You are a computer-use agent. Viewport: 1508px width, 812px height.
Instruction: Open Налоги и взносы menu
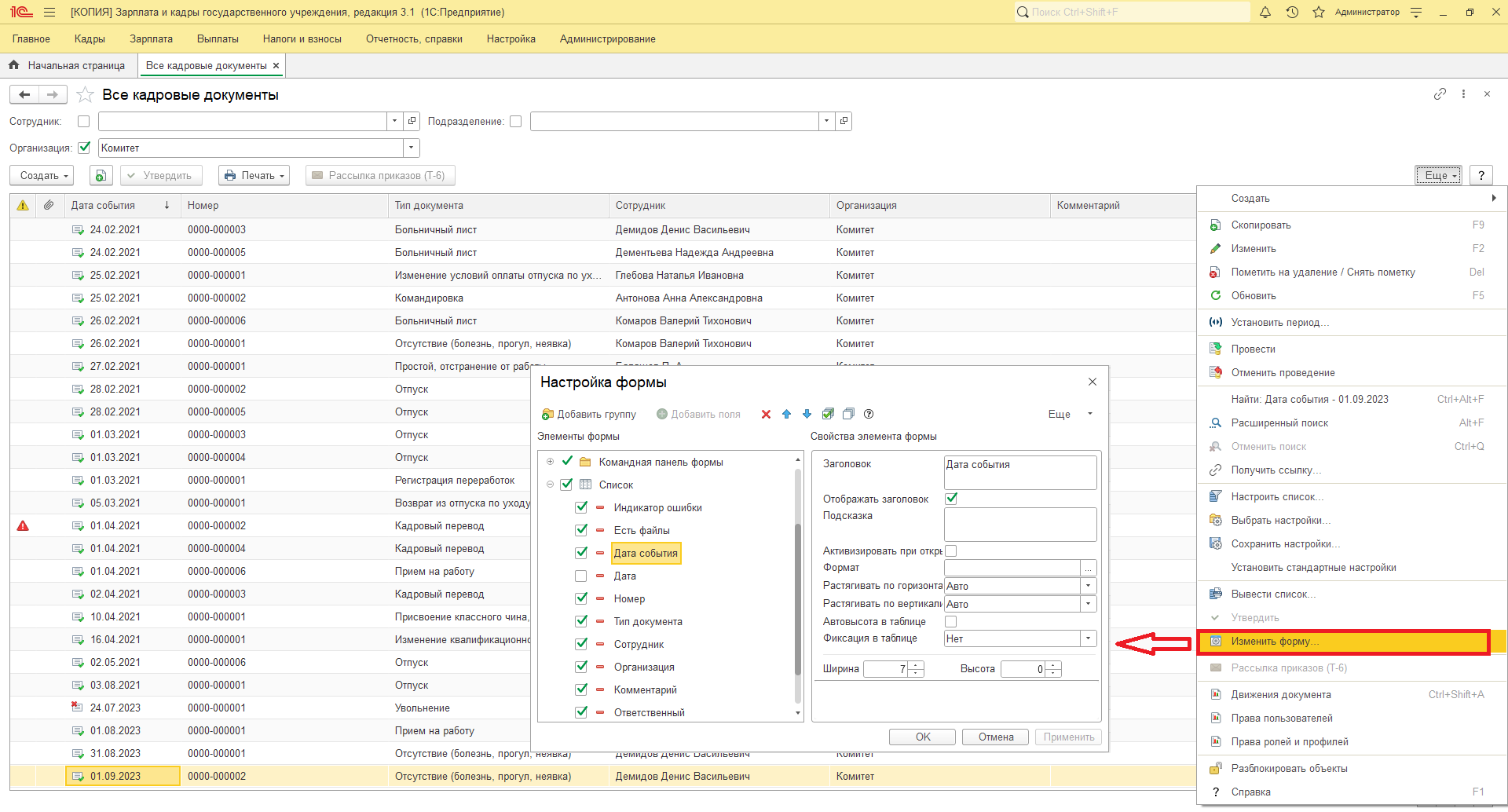(x=302, y=39)
